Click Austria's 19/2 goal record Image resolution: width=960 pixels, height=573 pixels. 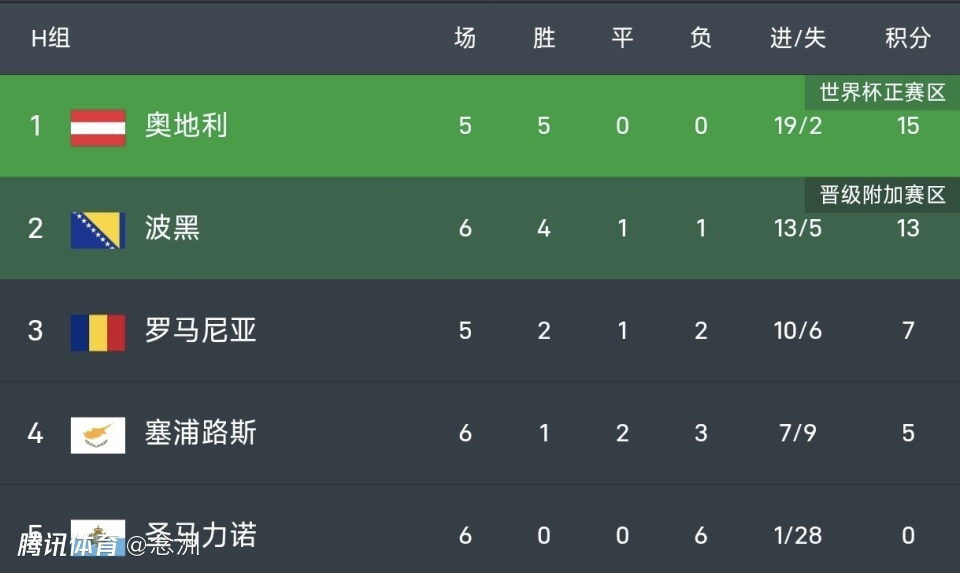point(798,126)
